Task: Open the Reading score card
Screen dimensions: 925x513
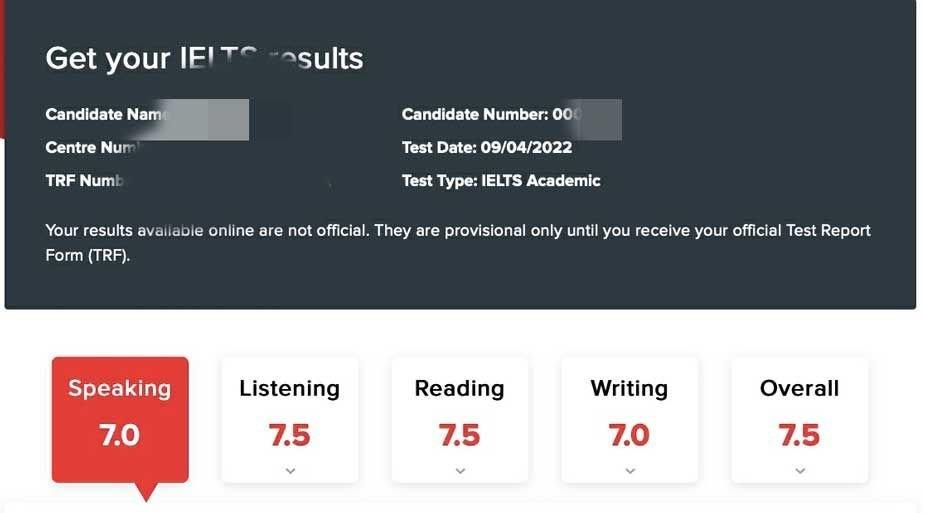Action: 459,419
